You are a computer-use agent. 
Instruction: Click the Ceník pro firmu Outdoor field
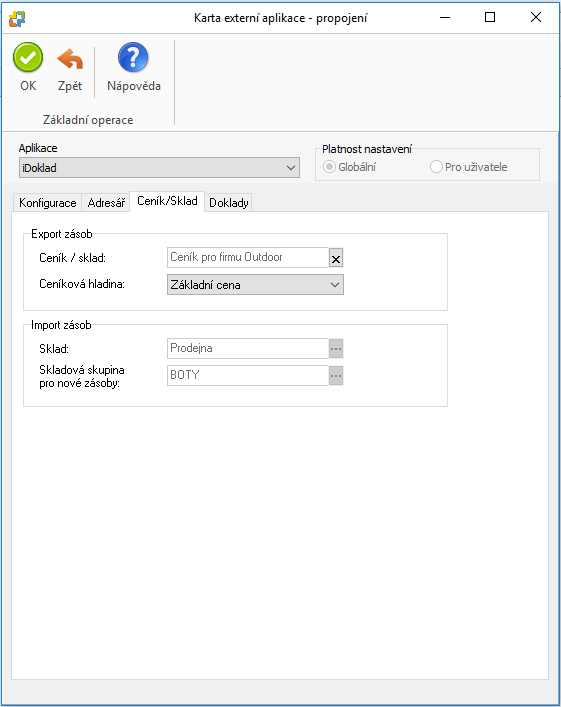click(x=248, y=257)
